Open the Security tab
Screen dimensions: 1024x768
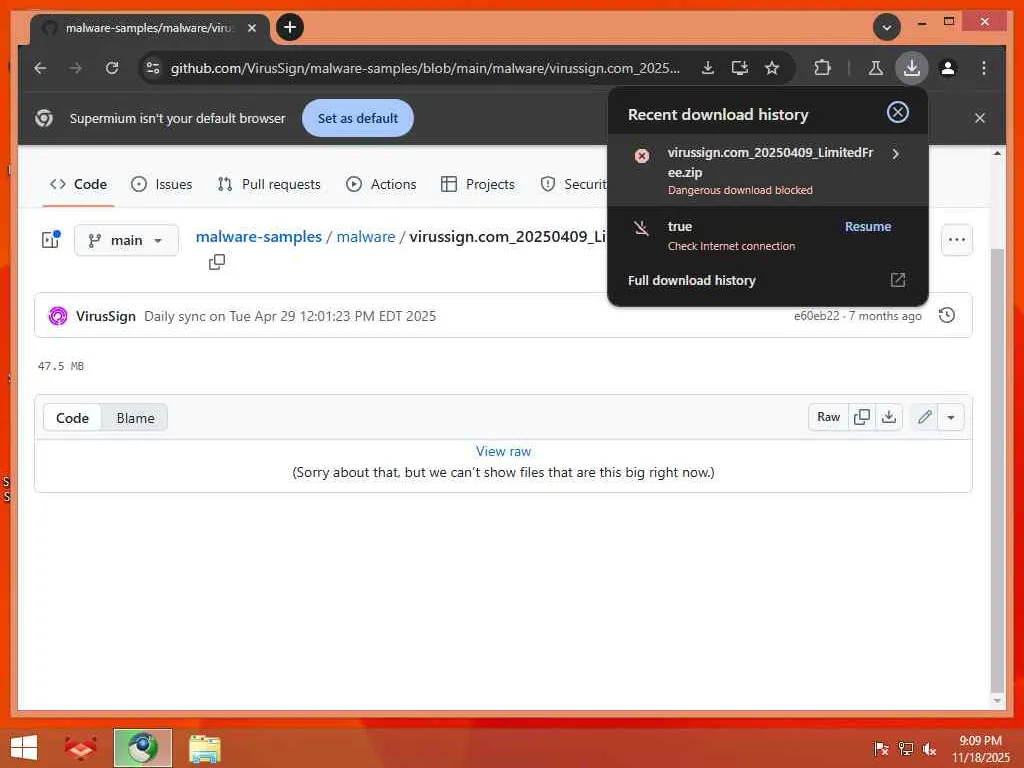click(573, 184)
